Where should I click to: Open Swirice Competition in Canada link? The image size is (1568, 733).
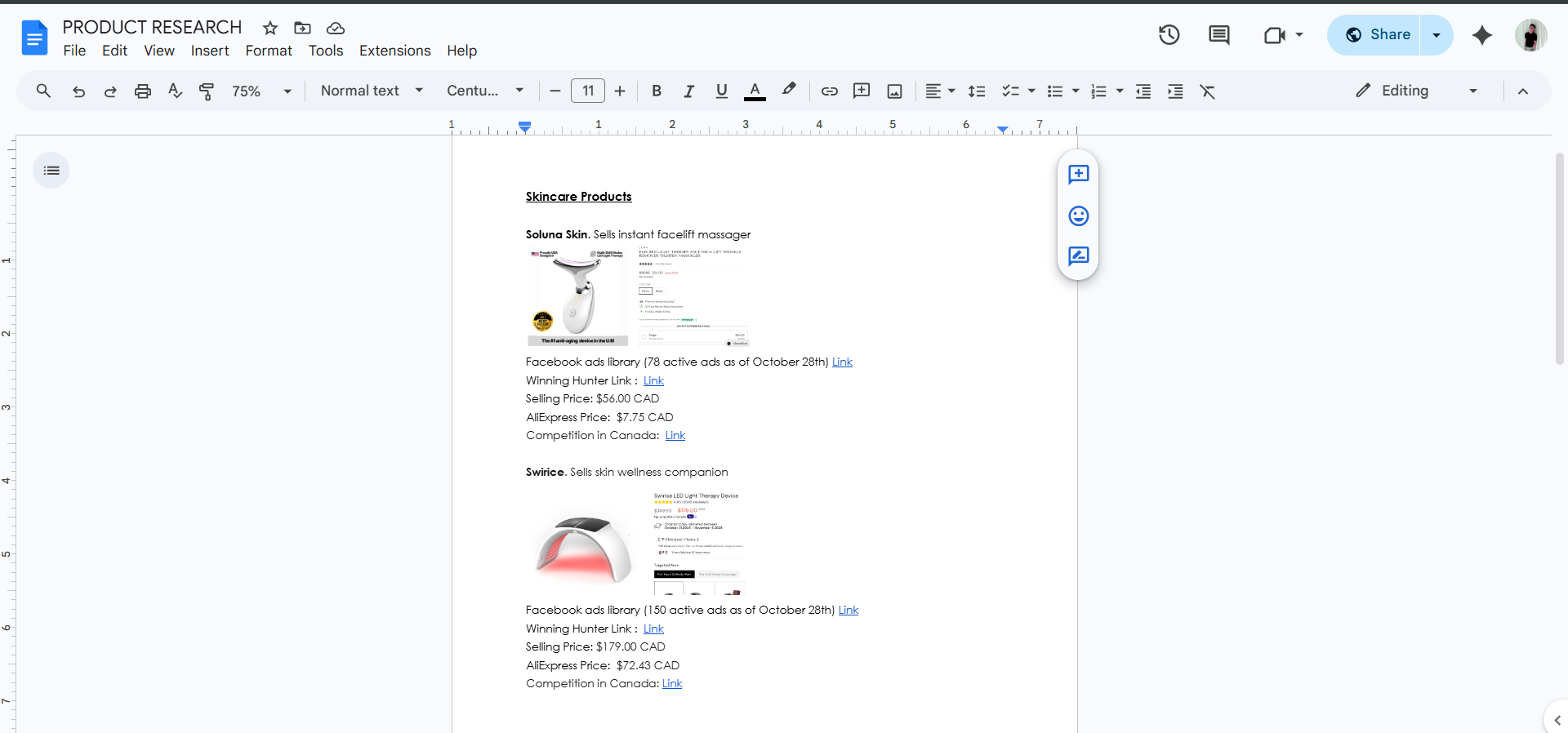coord(672,683)
